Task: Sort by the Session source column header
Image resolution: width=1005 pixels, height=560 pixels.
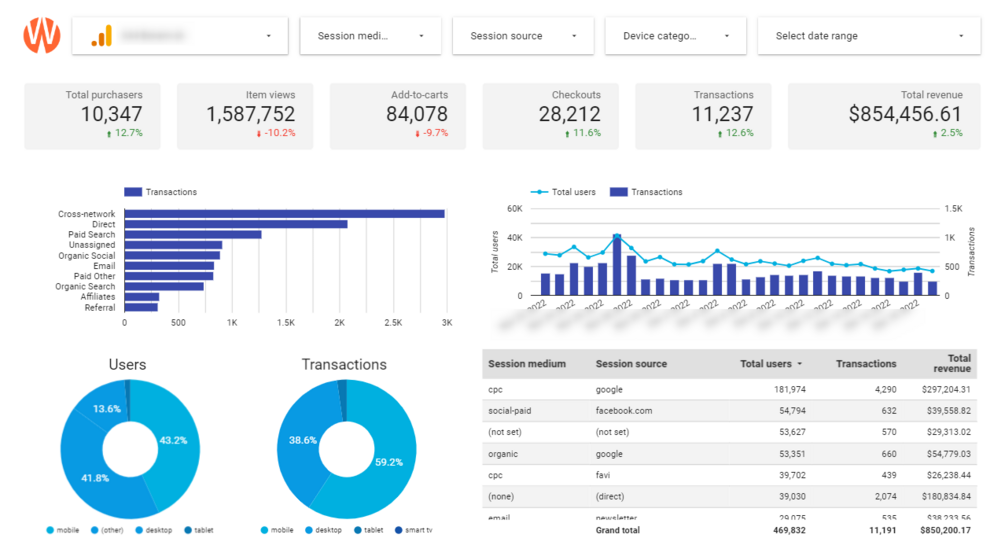Action: [x=631, y=363]
